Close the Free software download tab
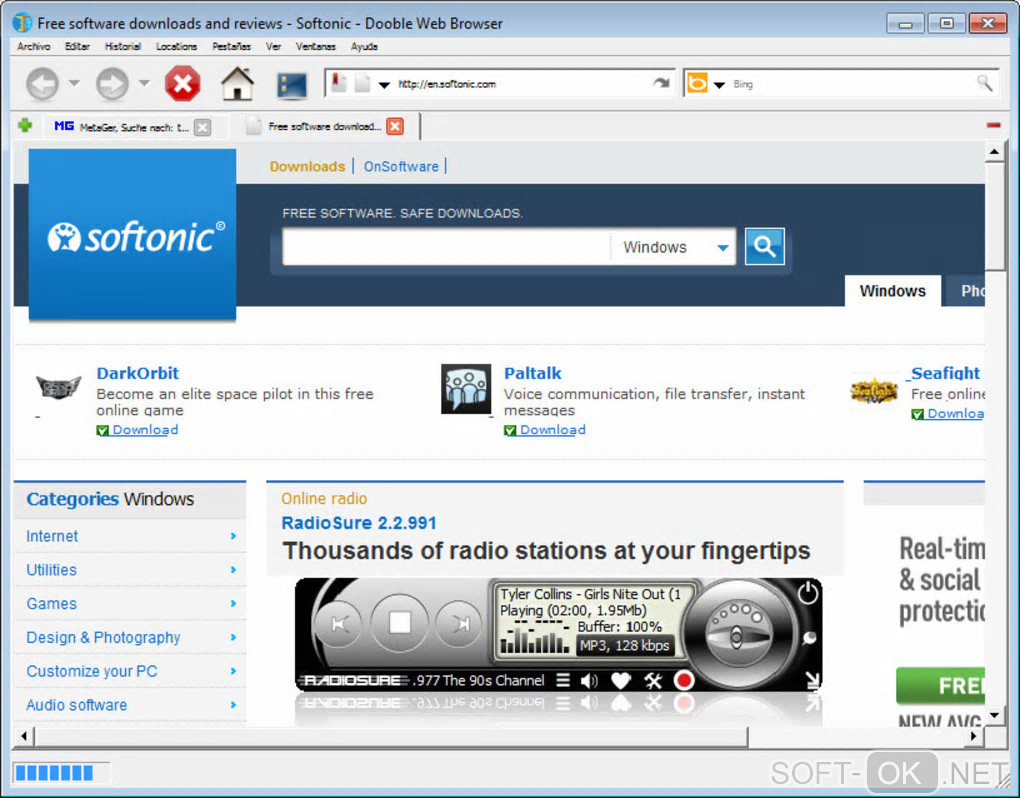1020x798 pixels. pos(395,126)
